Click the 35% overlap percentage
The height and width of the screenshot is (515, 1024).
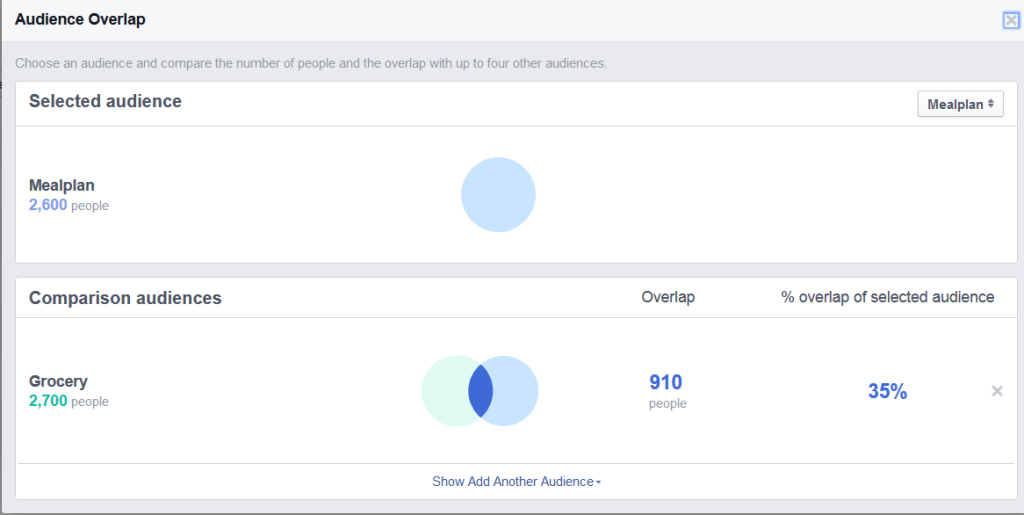[888, 391]
